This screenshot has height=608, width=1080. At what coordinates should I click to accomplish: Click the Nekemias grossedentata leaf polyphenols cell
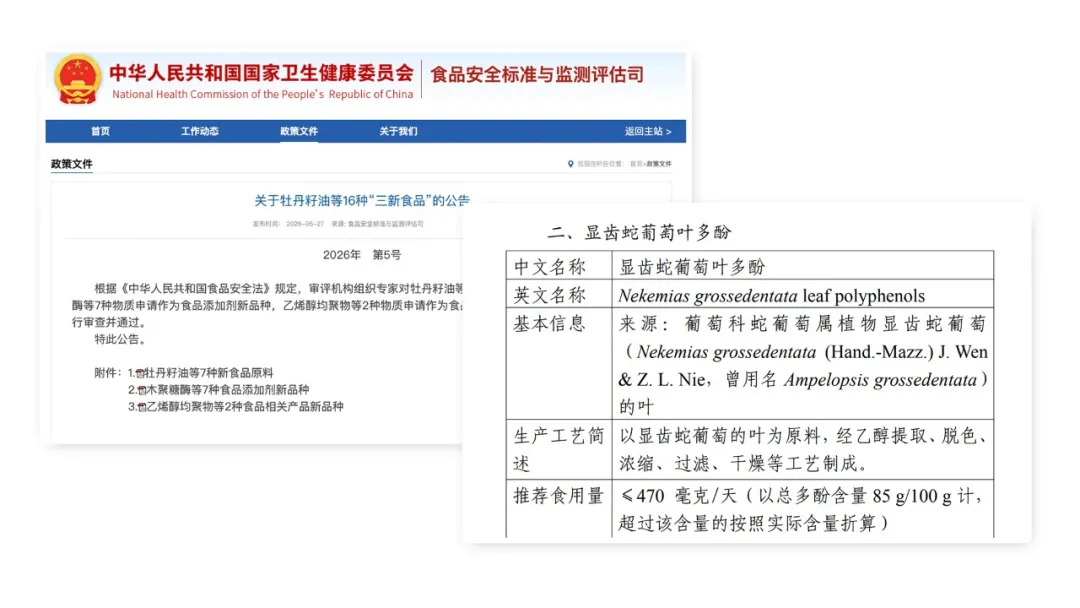point(802,294)
